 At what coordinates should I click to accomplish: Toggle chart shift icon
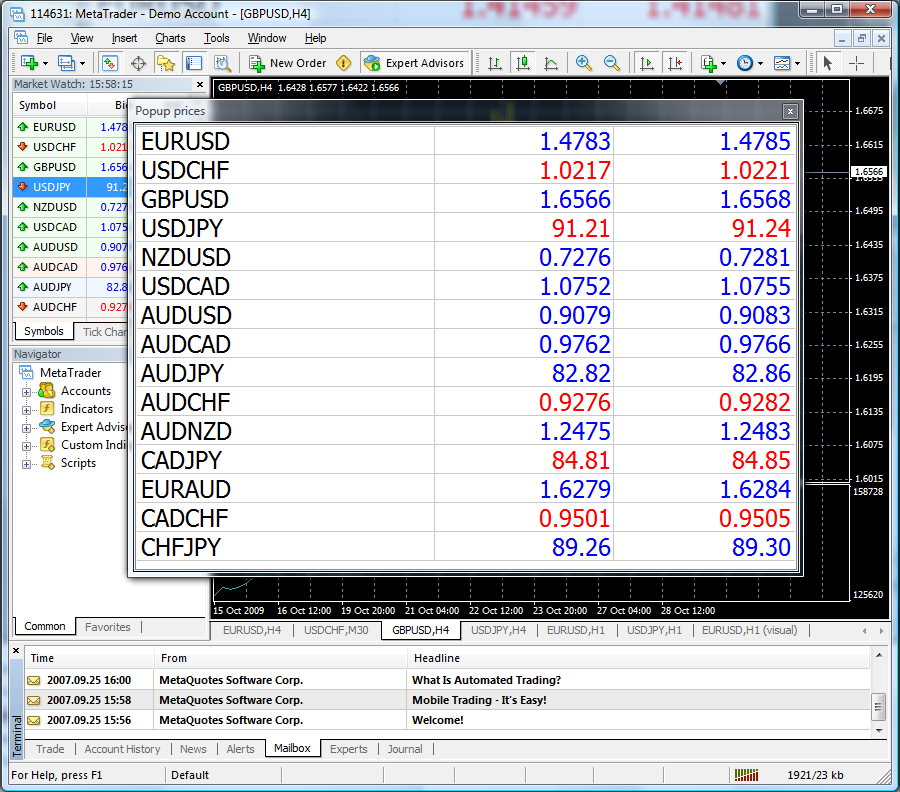point(674,63)
